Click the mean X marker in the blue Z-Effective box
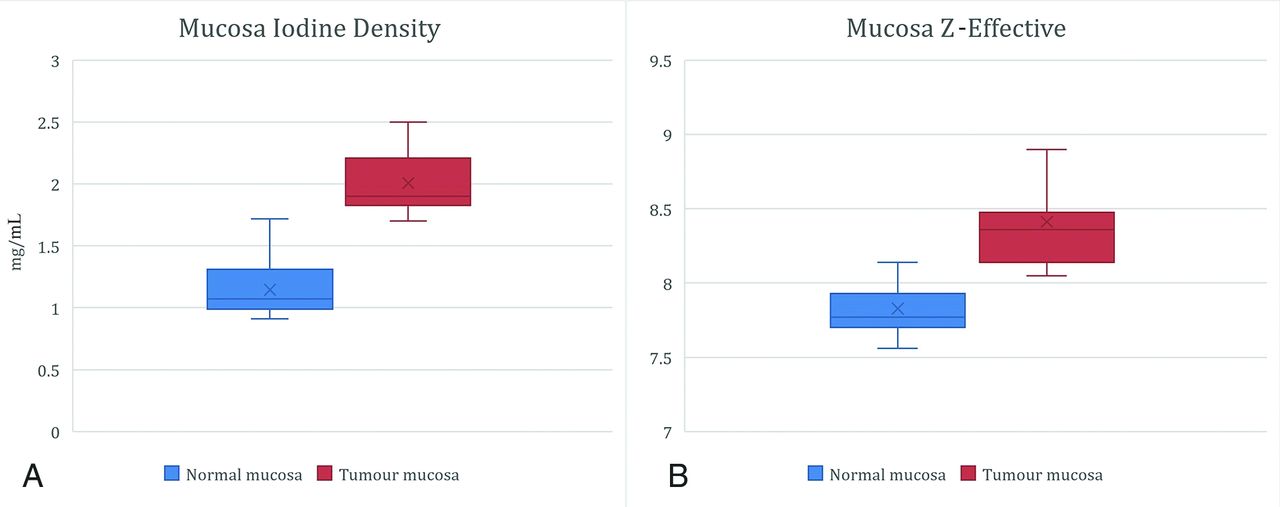 coord(898,309)
